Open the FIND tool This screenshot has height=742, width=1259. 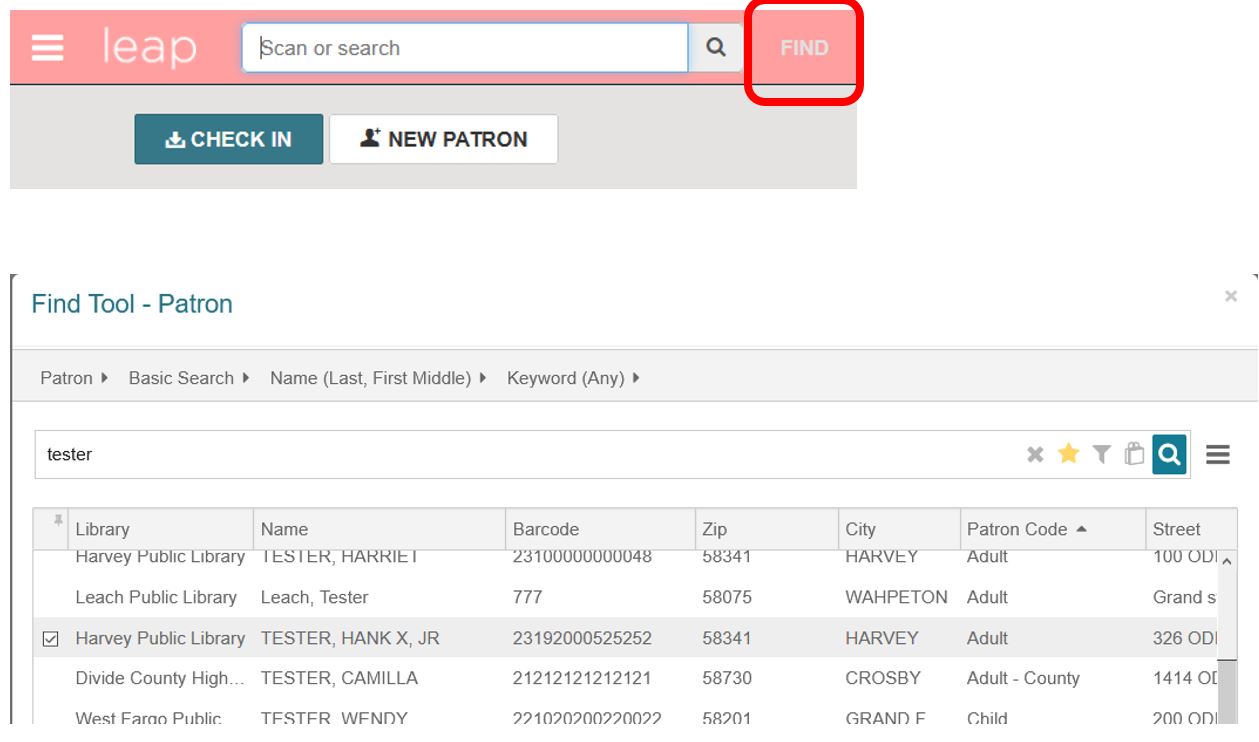point(804,48)
